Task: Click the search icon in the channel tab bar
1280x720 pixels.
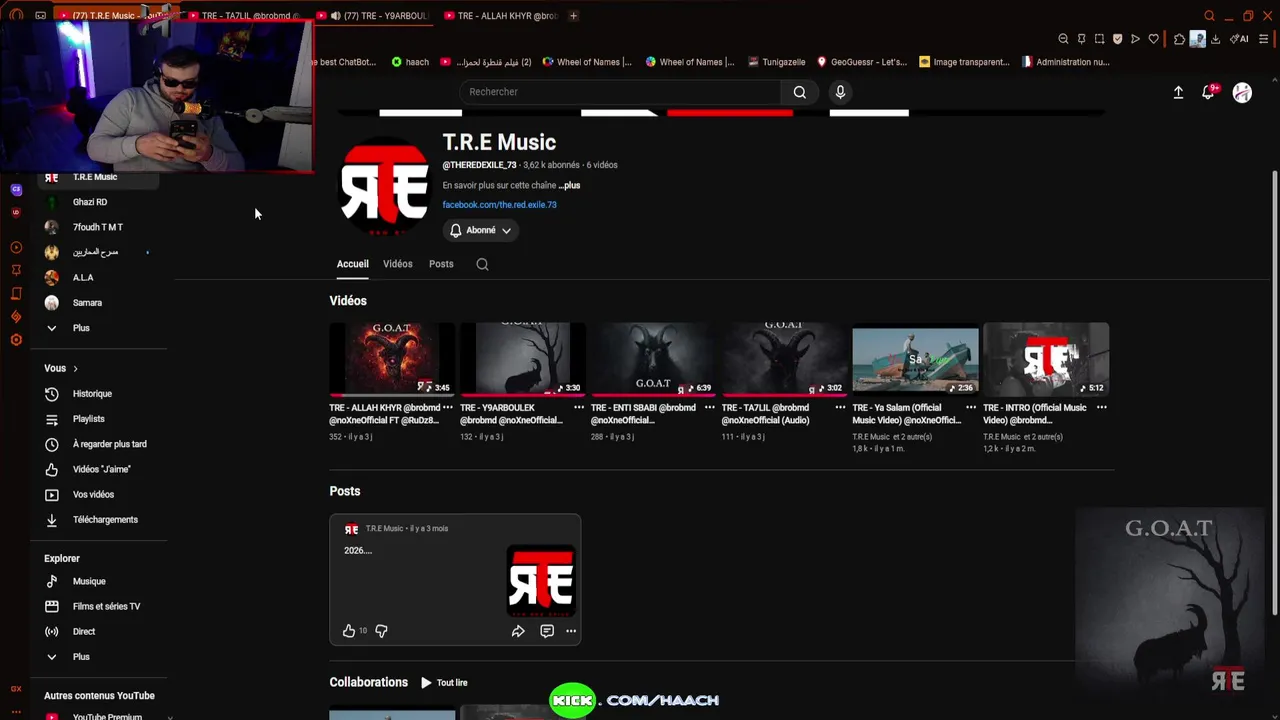Action: [x=482, y=264]
